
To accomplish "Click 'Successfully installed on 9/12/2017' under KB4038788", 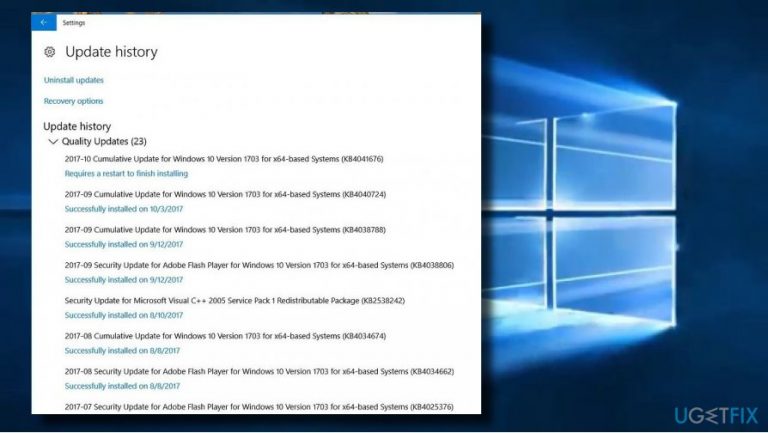I will (124, 244).
